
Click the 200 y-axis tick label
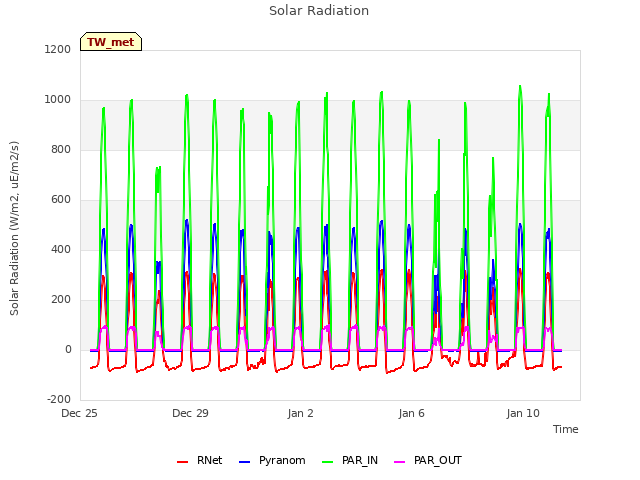[61, 300]
